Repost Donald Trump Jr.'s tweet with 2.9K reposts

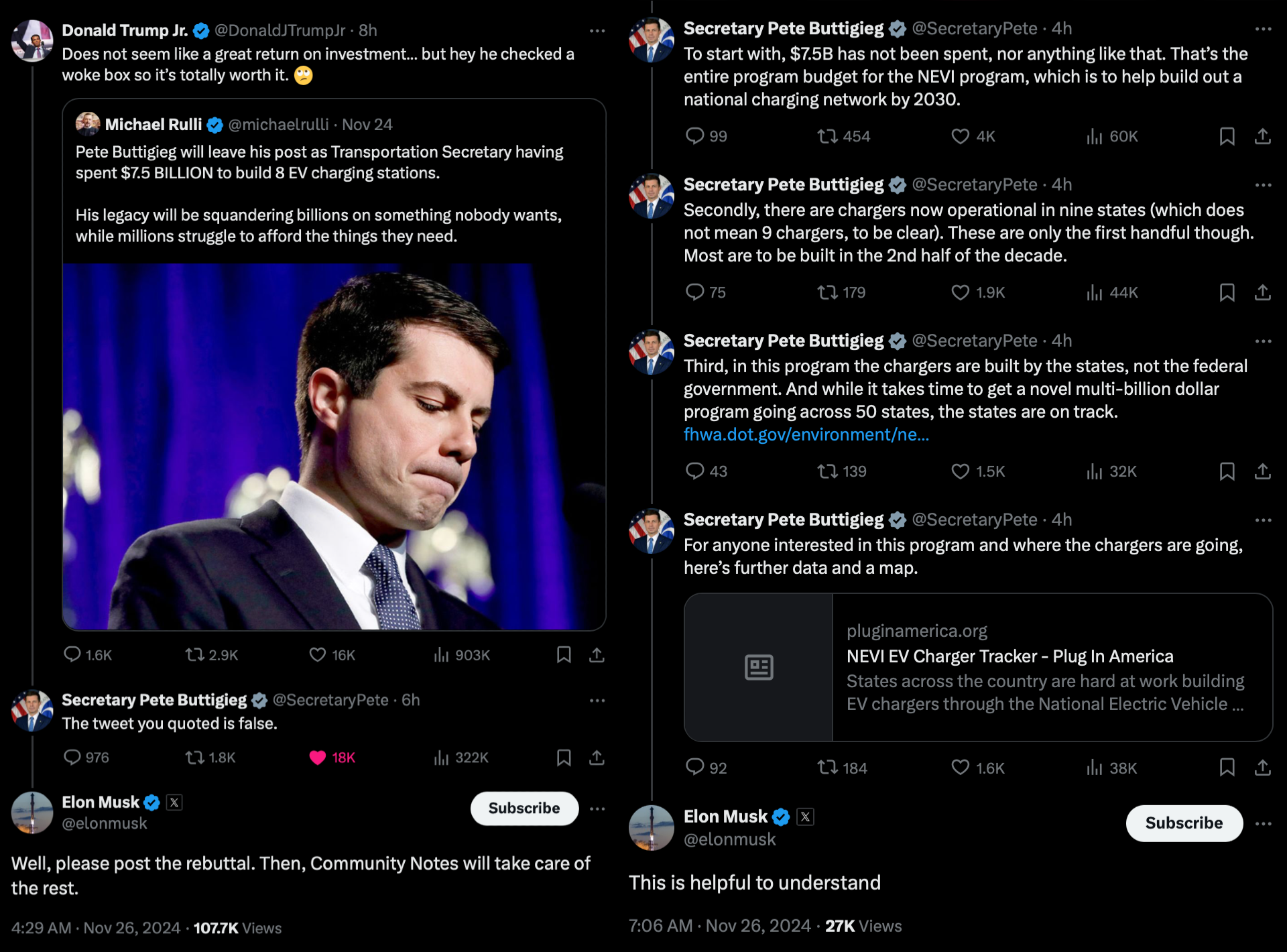(x=195, y=654)
